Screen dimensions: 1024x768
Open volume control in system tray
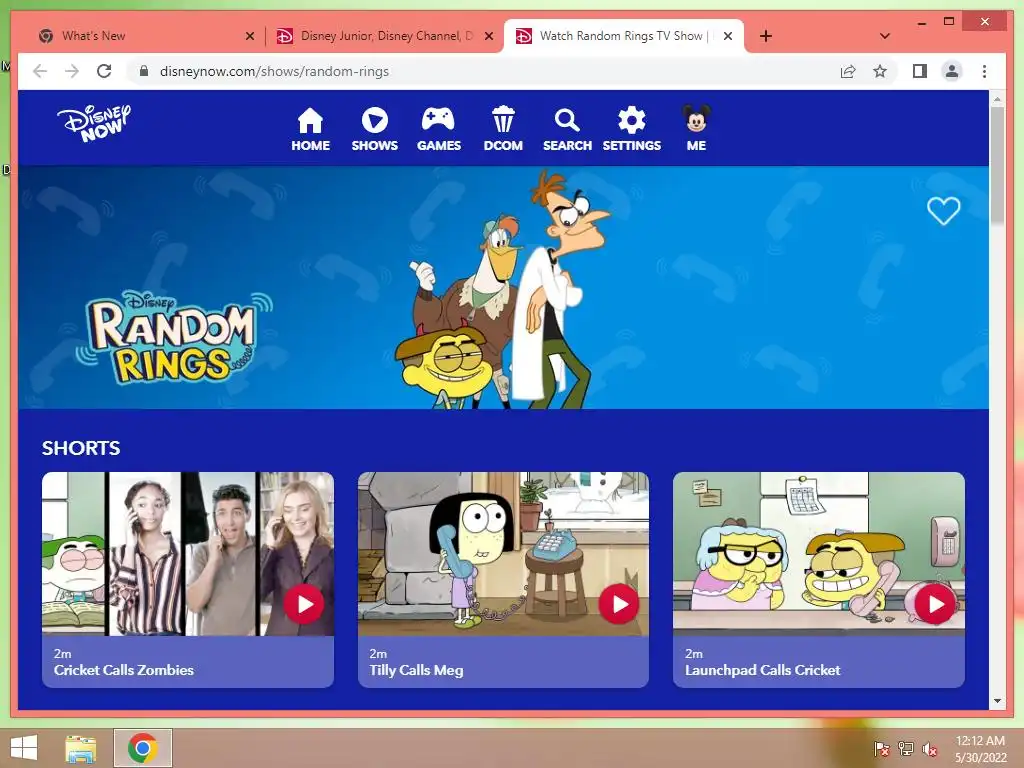coord(929,749)
